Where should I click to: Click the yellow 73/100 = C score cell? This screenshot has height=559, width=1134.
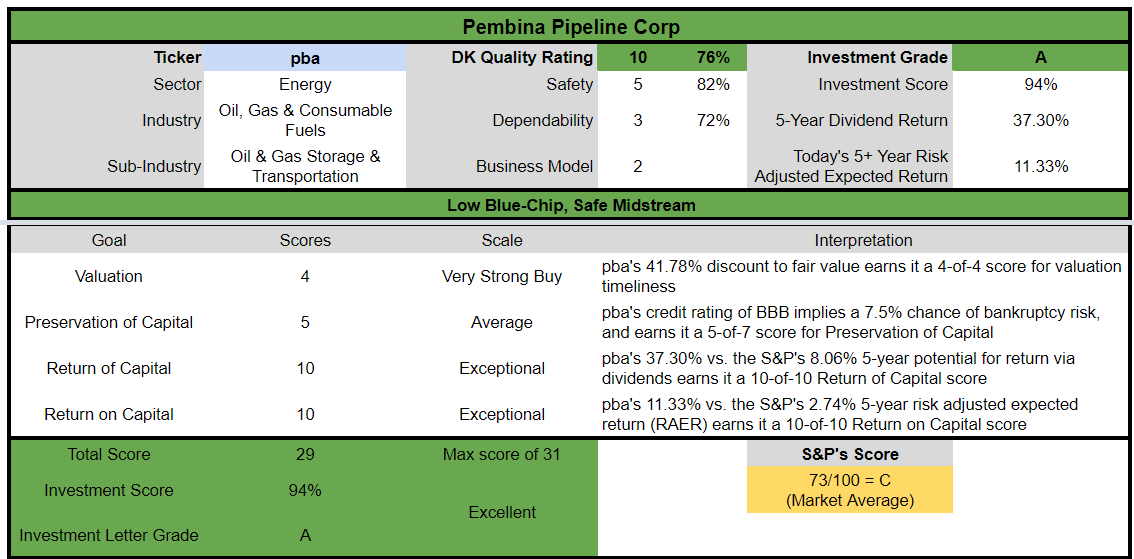(850, 490)
